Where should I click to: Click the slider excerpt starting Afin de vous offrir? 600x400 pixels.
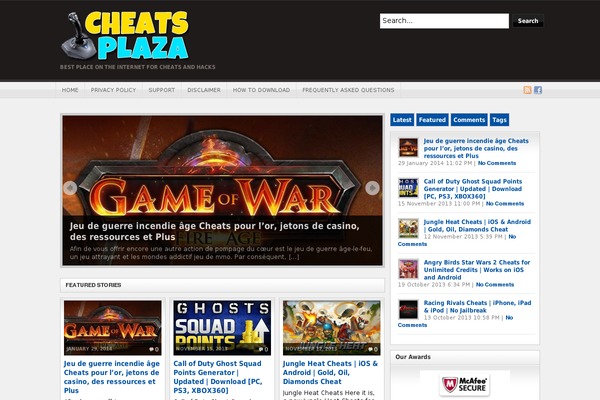(221, 253)
